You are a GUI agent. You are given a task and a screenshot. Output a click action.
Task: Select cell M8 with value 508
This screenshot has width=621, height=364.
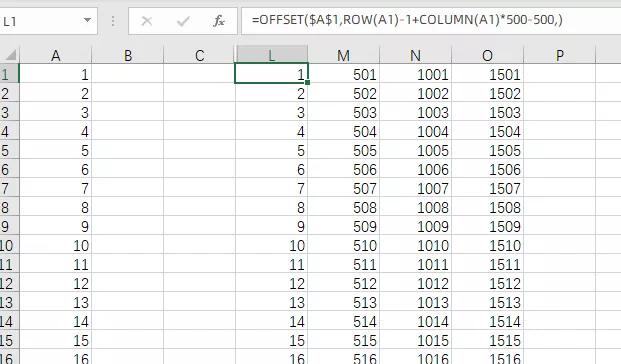[344, 207]
